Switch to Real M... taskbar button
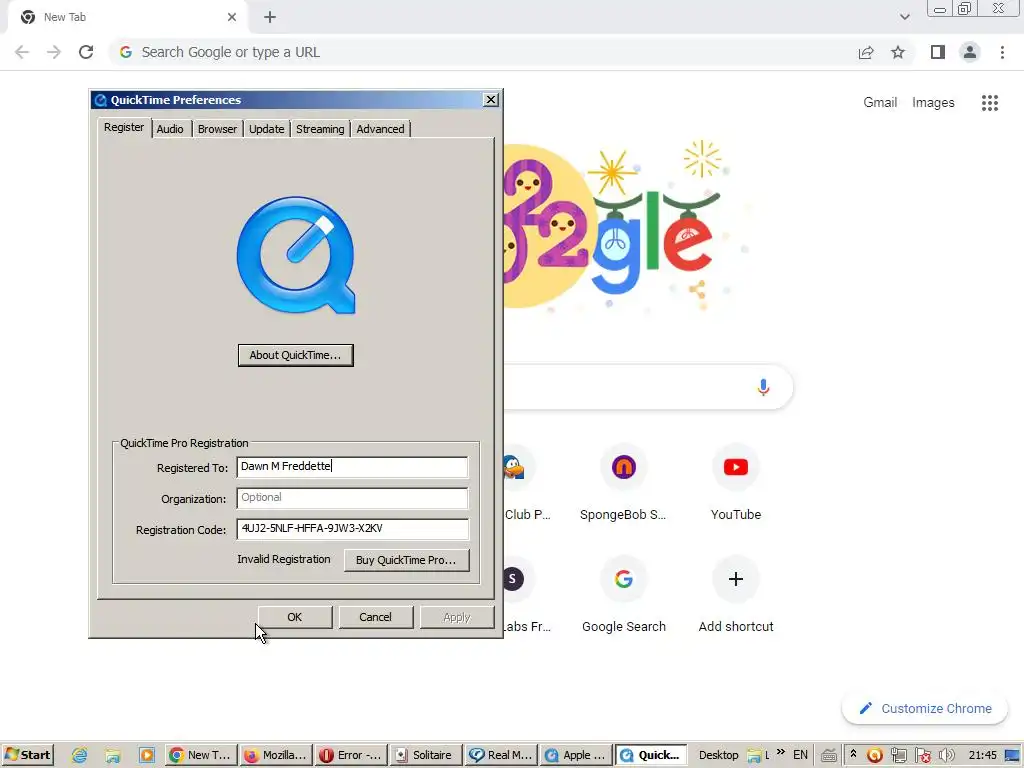This screenshot has height=768, width=1024. pyautogui.click(x=500, y=755)
